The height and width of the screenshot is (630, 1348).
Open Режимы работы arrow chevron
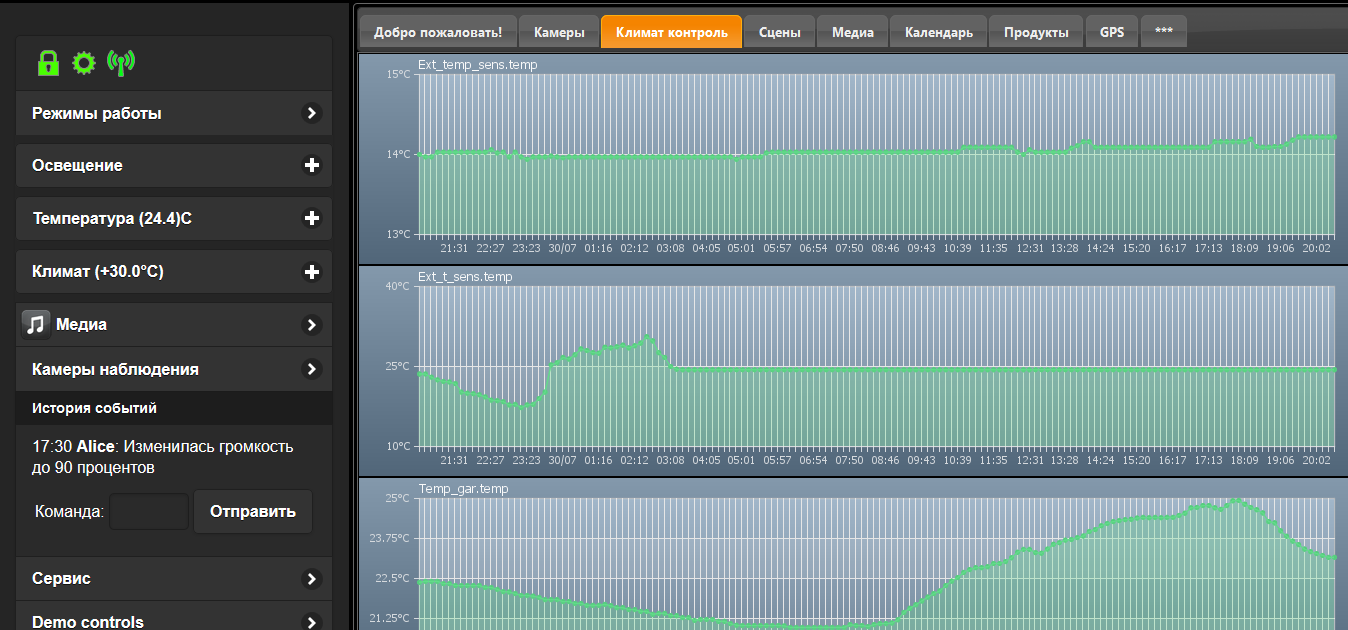(312, 114)
